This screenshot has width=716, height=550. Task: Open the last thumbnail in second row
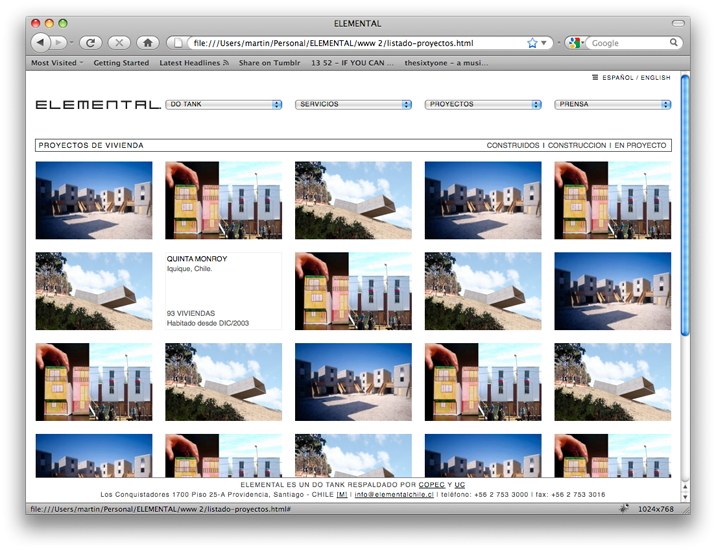click(x=613, y=291)
